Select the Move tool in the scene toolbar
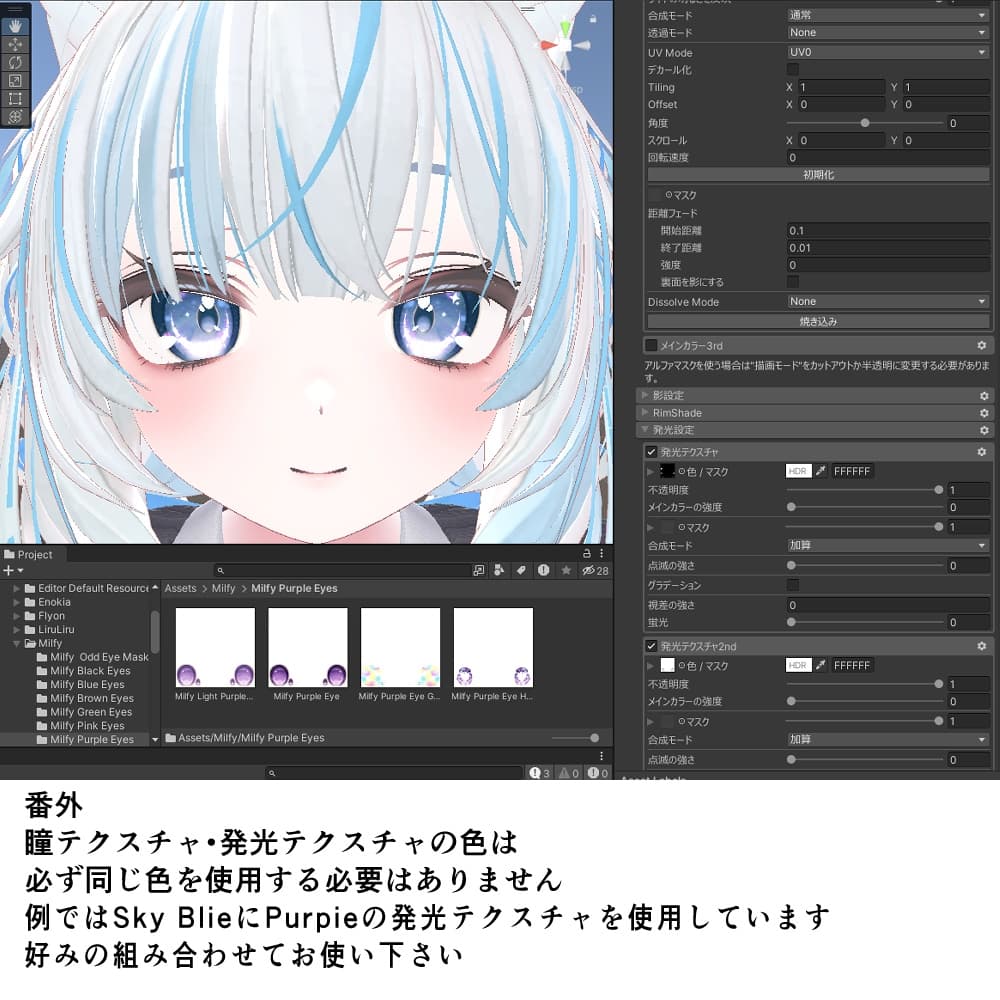 click(x=14, y=44)
